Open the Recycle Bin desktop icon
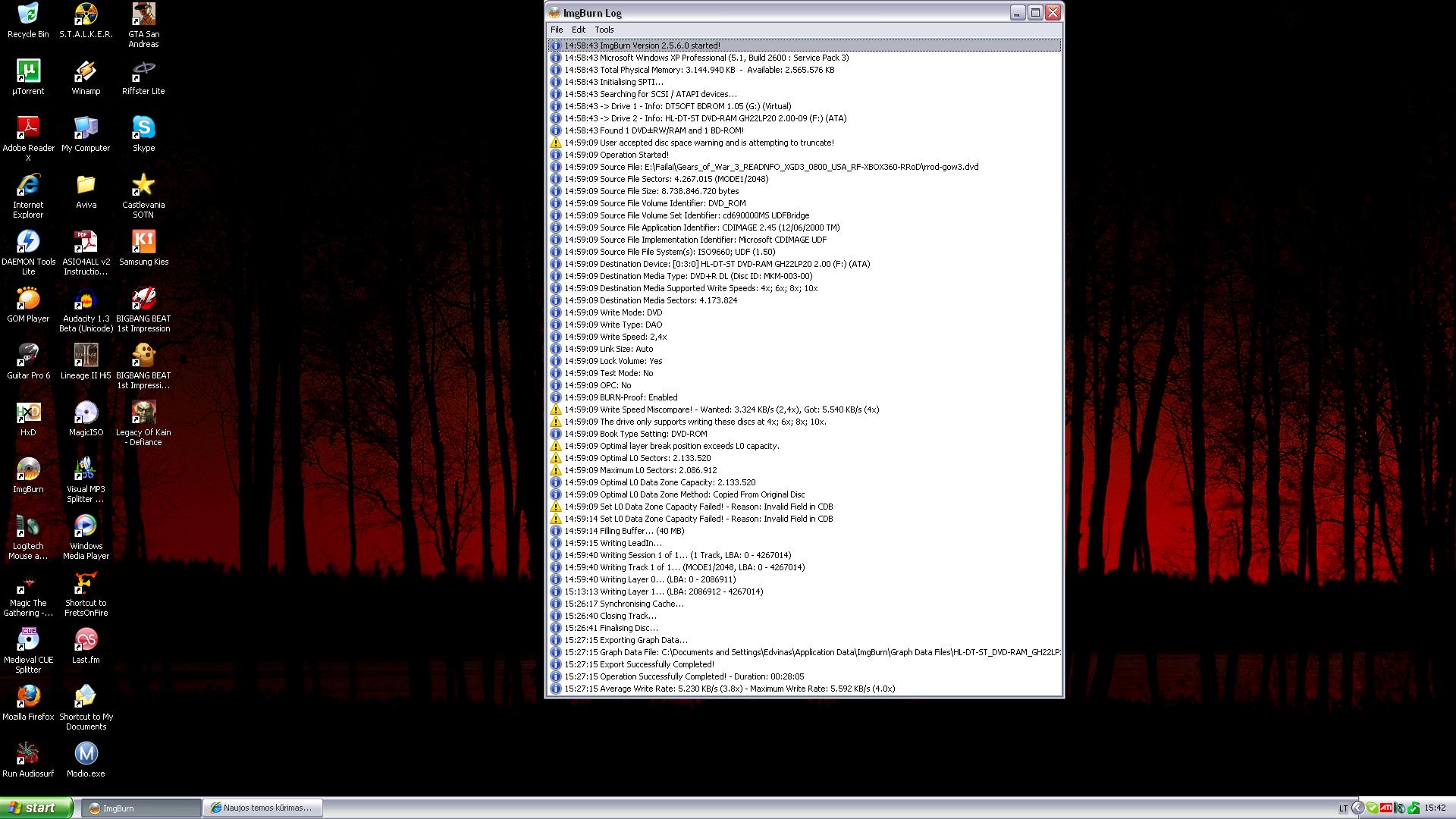The image size is (1456, 819). tap(28, 20)
